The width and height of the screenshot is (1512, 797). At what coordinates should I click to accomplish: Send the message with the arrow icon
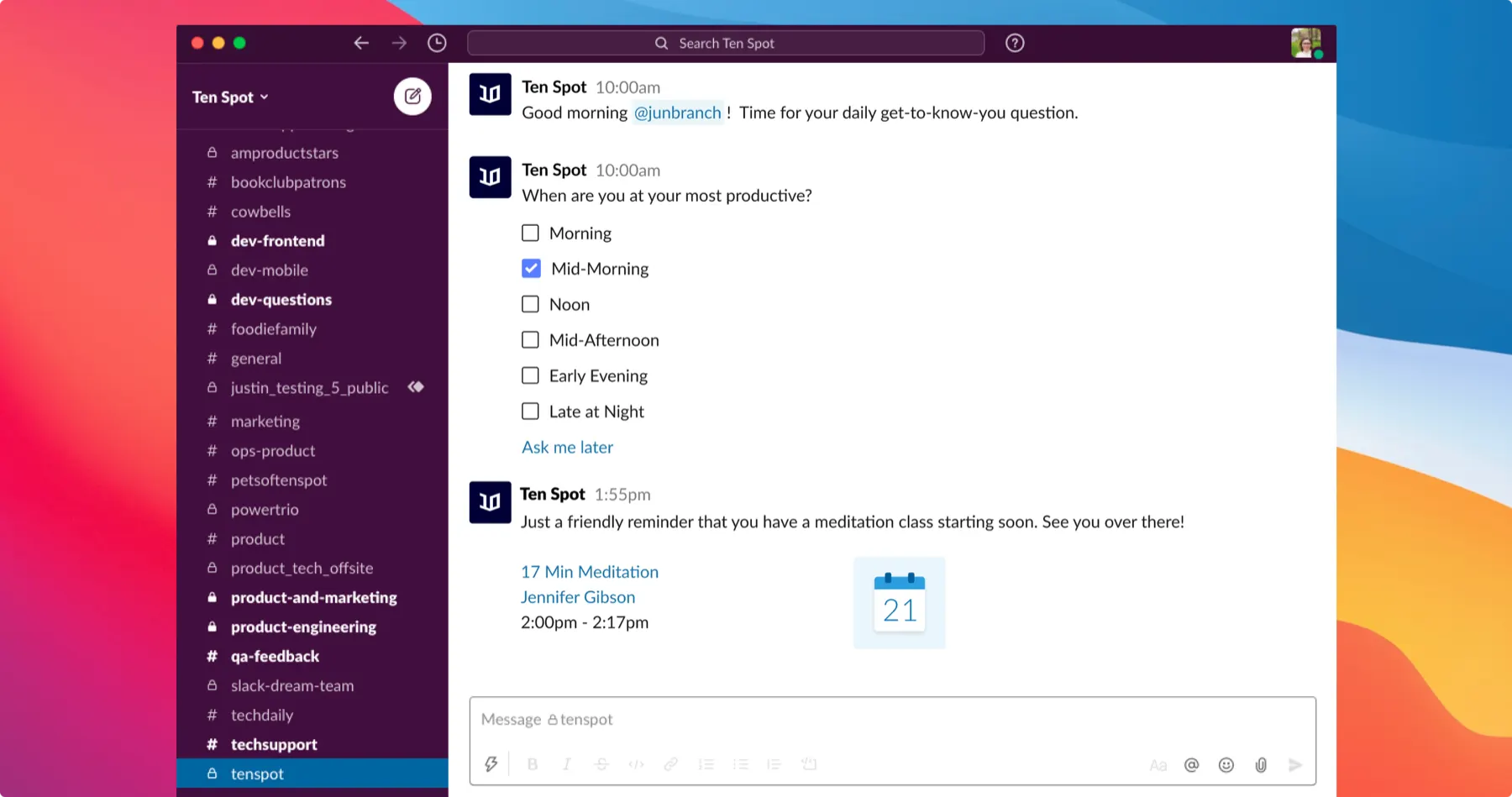point(1295,765)
